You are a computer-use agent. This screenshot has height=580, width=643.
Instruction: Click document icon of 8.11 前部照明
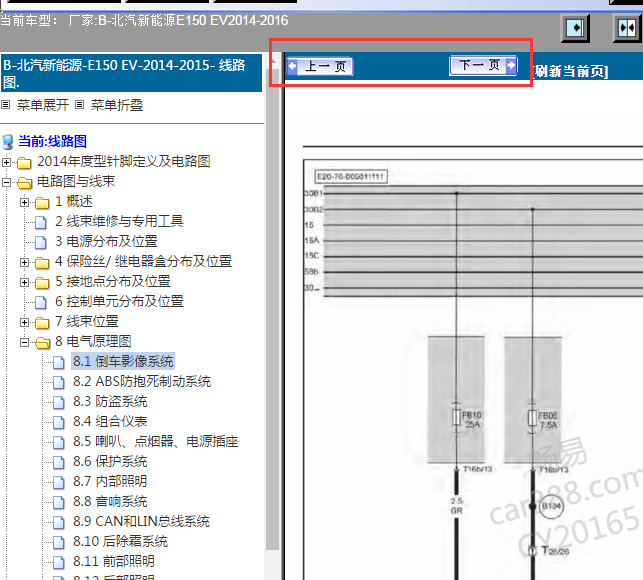coord(59,563)
